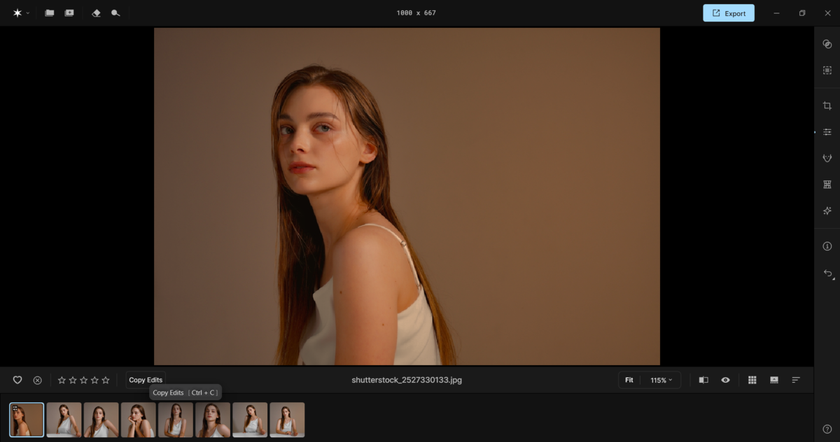Open the app logo menu dropdown
Viewport: 840px width, 442px height.
[x=20, y=13]
